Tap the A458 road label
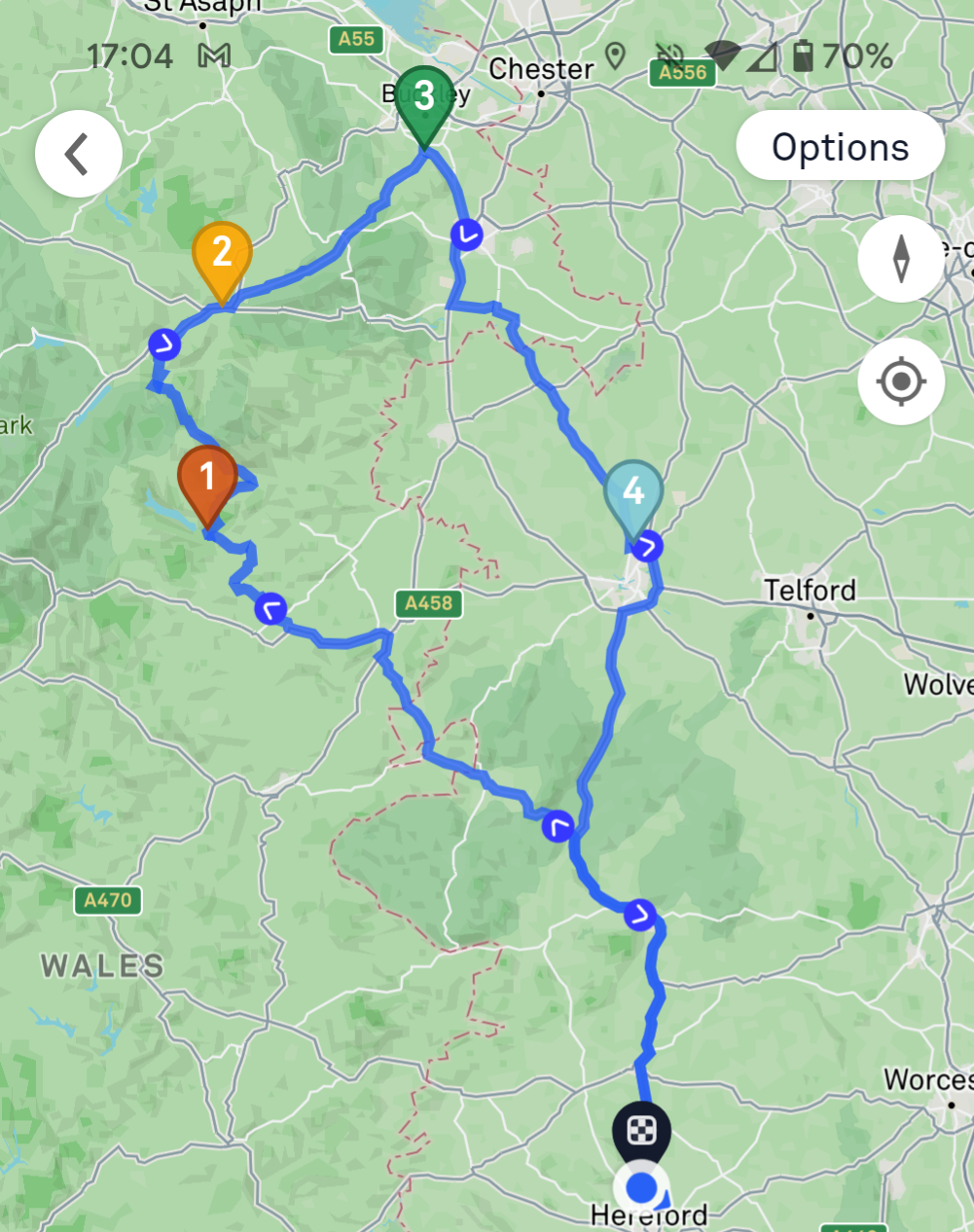Image resolution: width=974 pixels, height=1232 pixels. (428, 603)
